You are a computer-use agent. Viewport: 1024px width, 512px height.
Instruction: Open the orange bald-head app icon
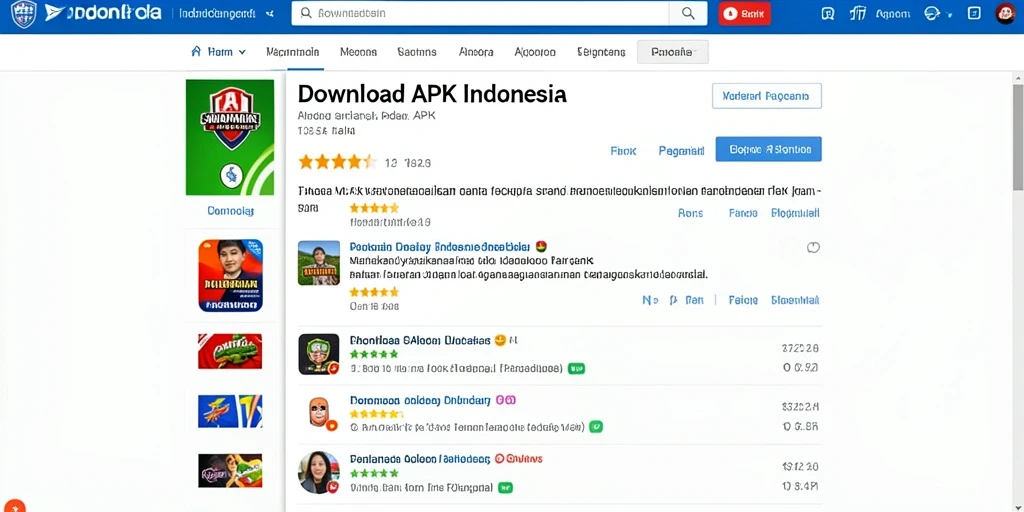(x=319, y=413)
